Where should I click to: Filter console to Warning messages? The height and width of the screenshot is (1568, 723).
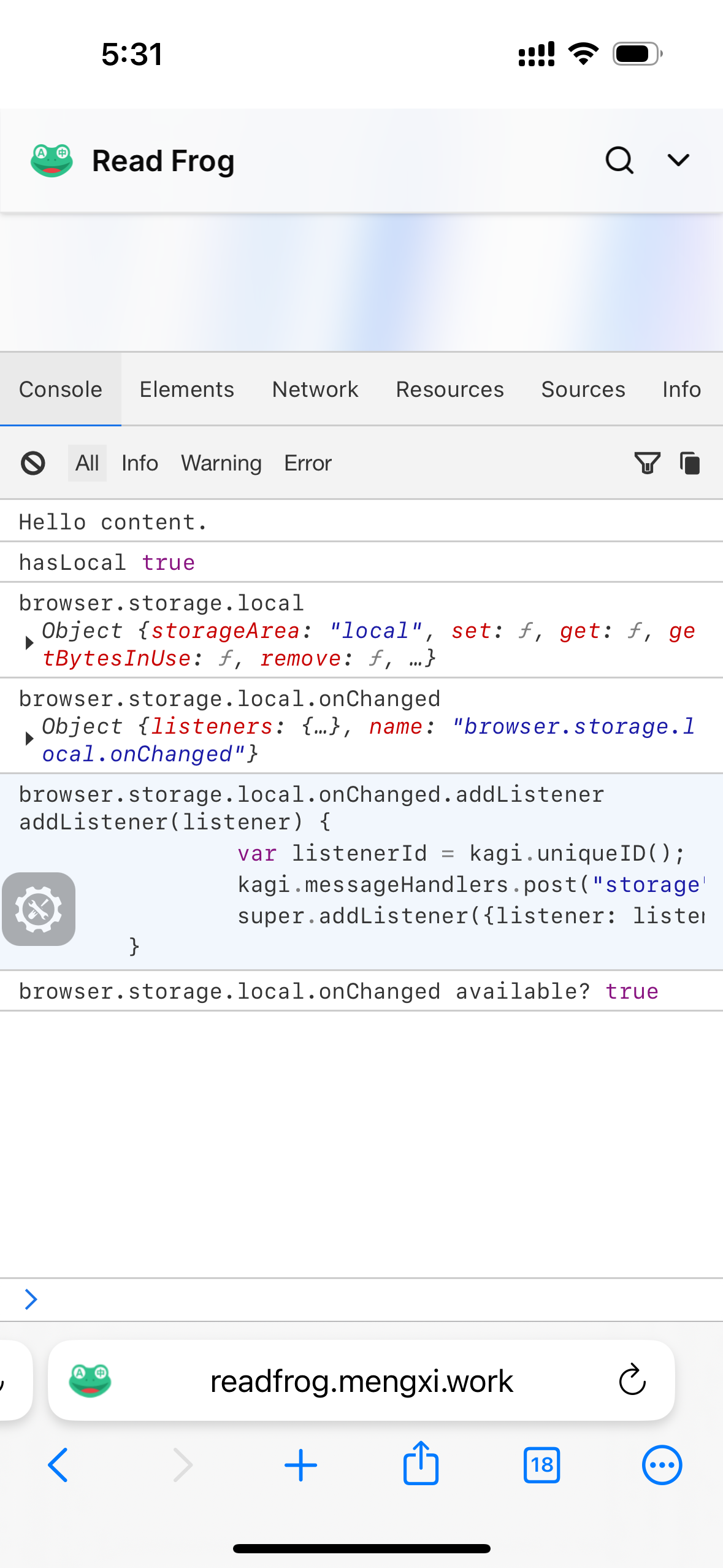[221, 463]
